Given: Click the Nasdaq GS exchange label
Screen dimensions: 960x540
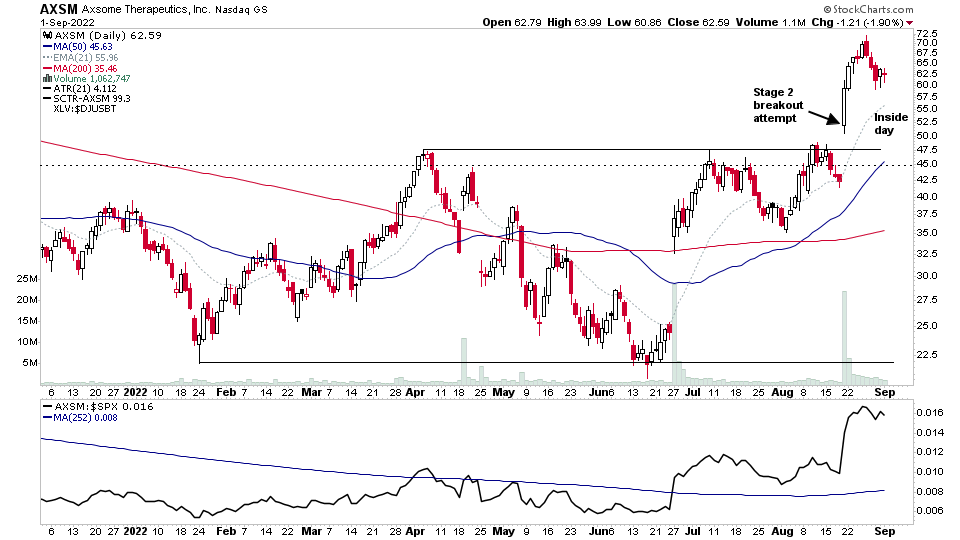Looking at the screenshot, I should click(x=241, y=10).
